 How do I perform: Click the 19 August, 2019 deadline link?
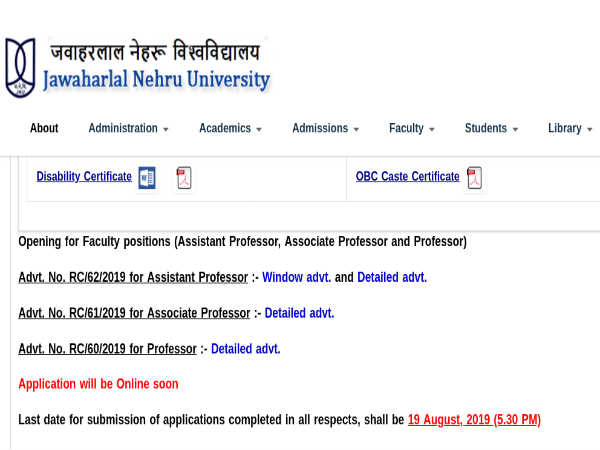coord(474,420)
